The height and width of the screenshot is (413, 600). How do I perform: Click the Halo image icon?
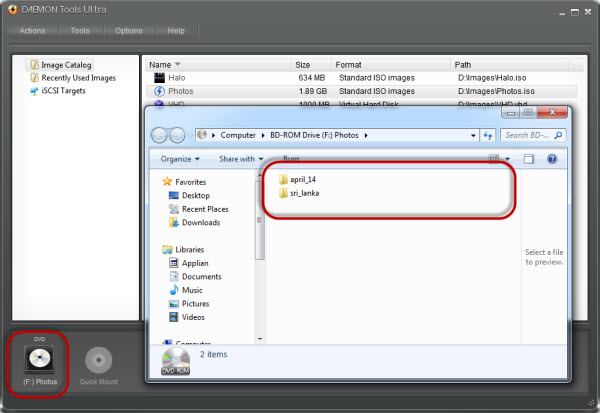159,78
